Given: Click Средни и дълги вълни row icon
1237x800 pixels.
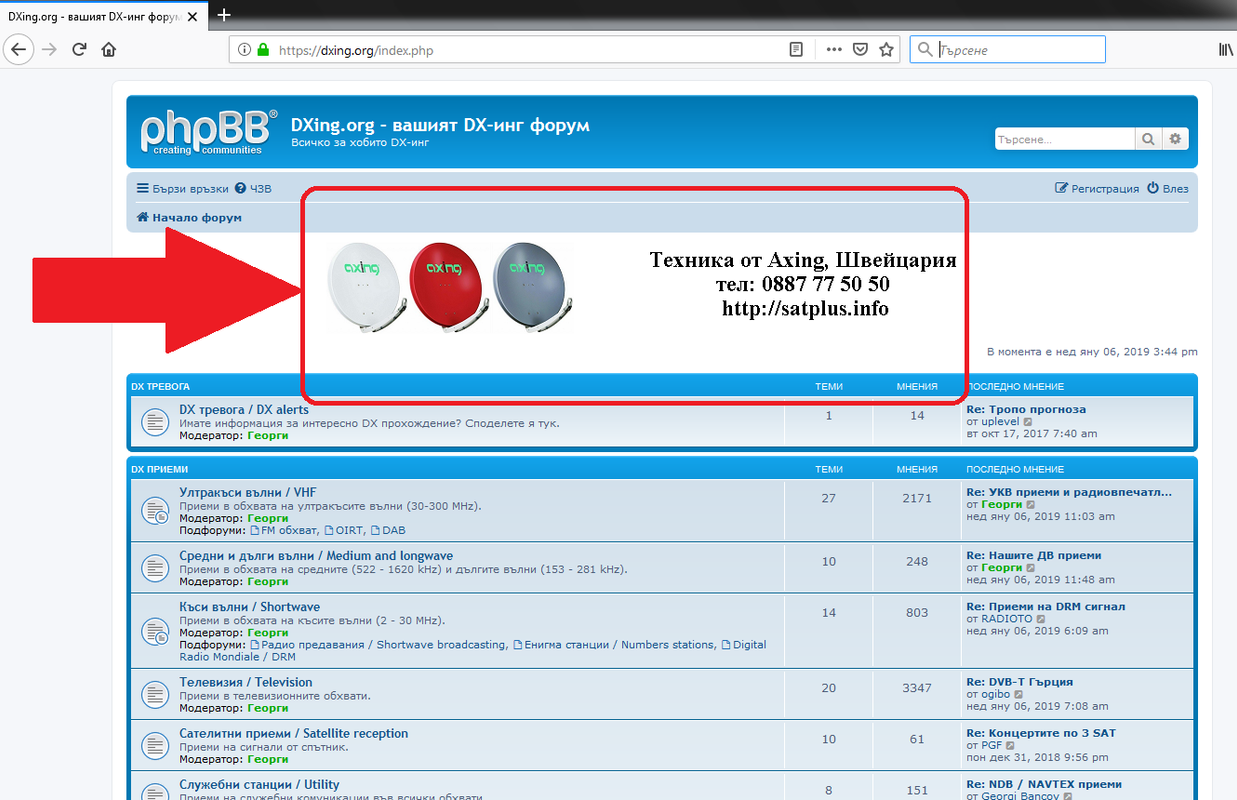Looking at the screenshot, I should coord(153,568).
